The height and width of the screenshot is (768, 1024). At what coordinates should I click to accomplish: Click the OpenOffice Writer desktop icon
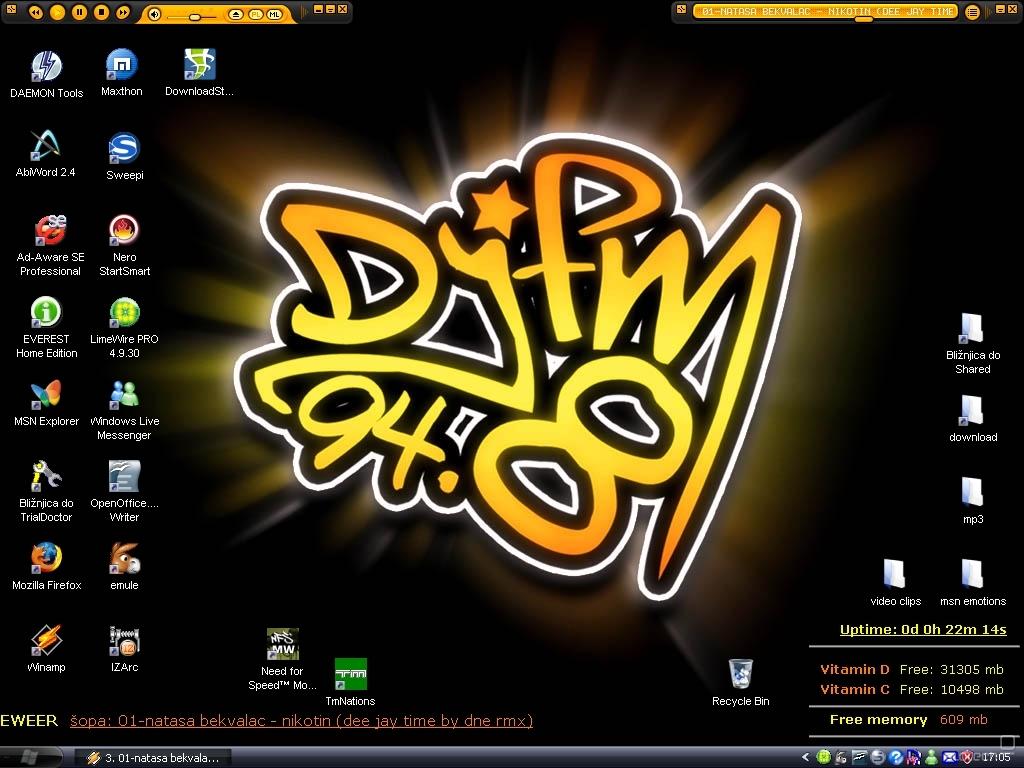click(x=124, y=492)
